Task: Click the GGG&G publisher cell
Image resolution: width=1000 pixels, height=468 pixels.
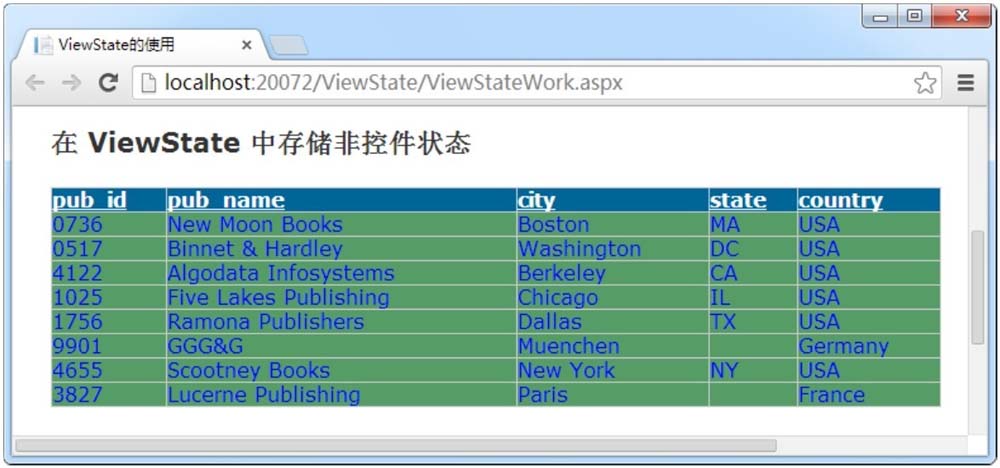Action: [341, 346]
